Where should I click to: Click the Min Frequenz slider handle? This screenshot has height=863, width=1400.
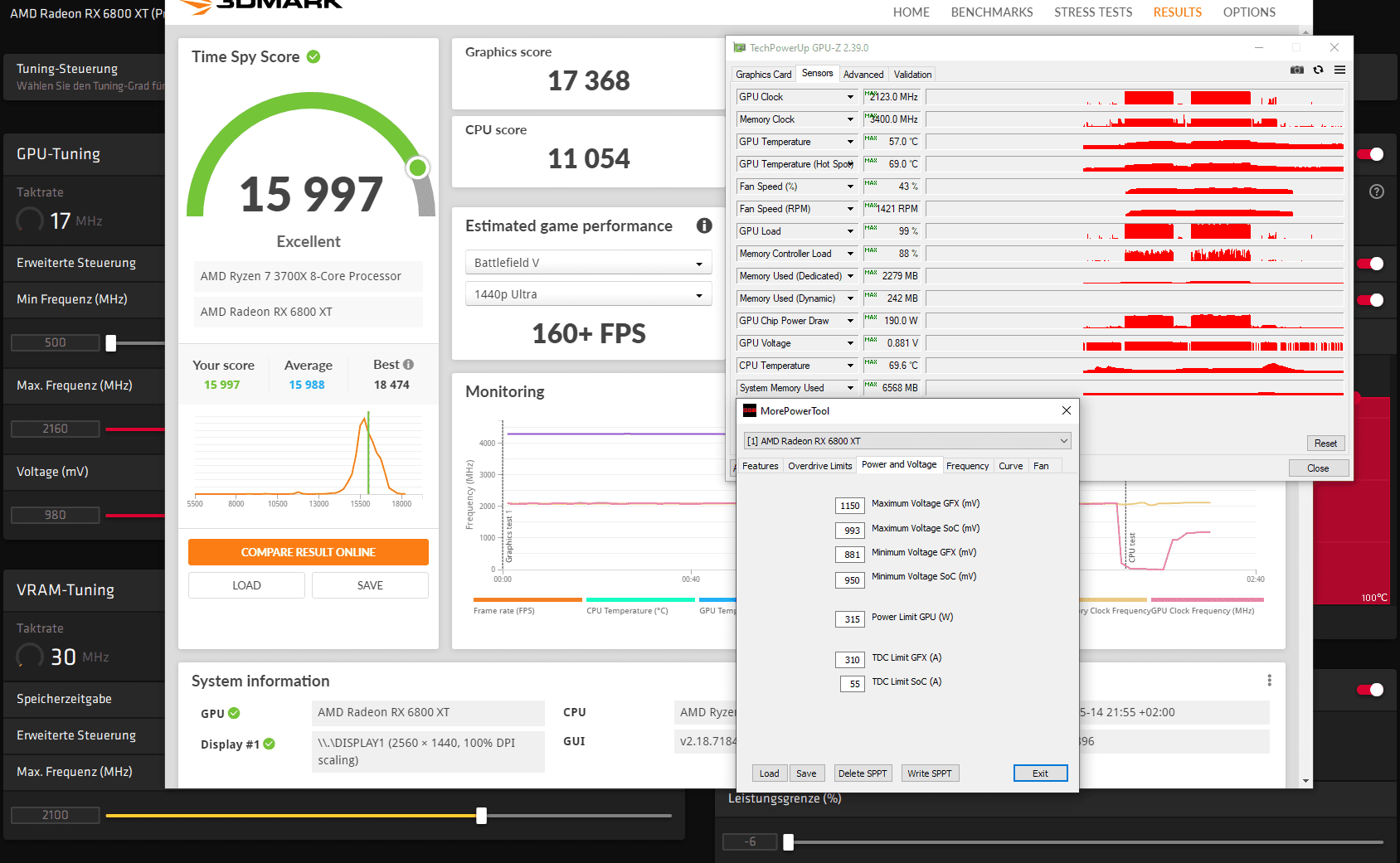[111, 343]
